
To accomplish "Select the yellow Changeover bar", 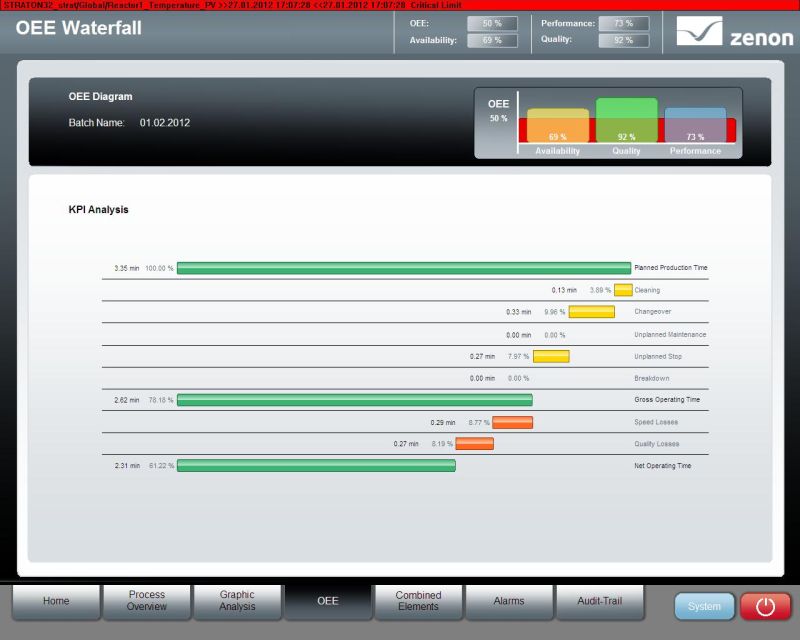I will click(x=591, y=312).
